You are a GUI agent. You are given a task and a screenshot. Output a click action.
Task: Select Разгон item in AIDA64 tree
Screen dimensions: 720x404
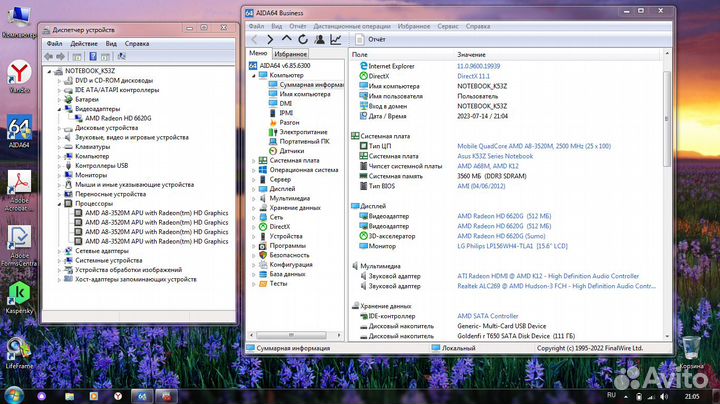coord(289,123)
